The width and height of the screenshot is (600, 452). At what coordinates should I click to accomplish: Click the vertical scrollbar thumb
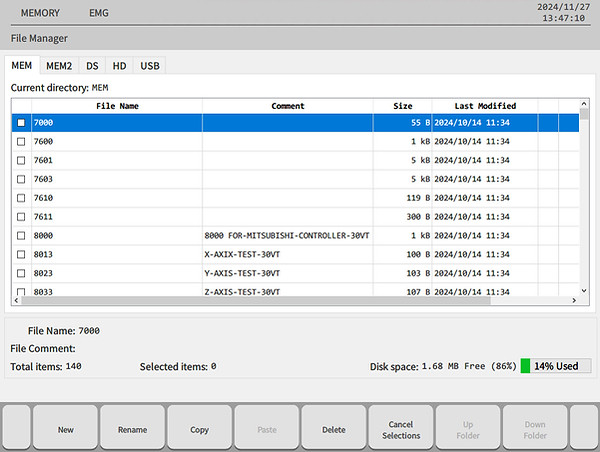coord(584,114)
